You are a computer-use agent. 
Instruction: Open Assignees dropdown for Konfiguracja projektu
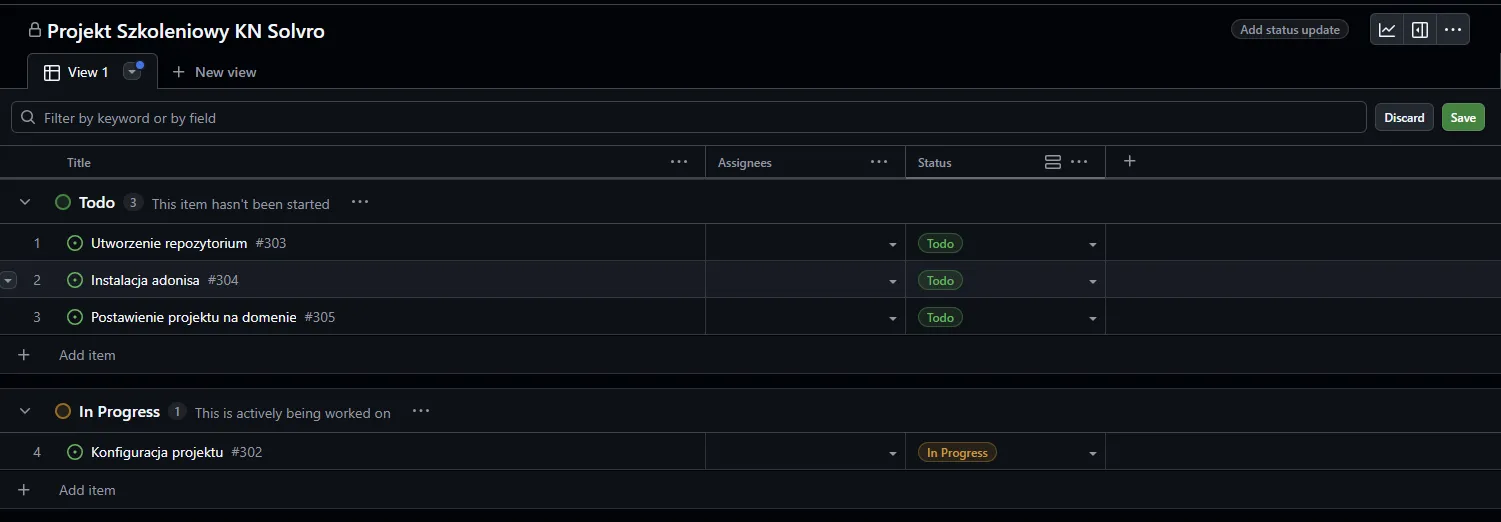[892, 453]
